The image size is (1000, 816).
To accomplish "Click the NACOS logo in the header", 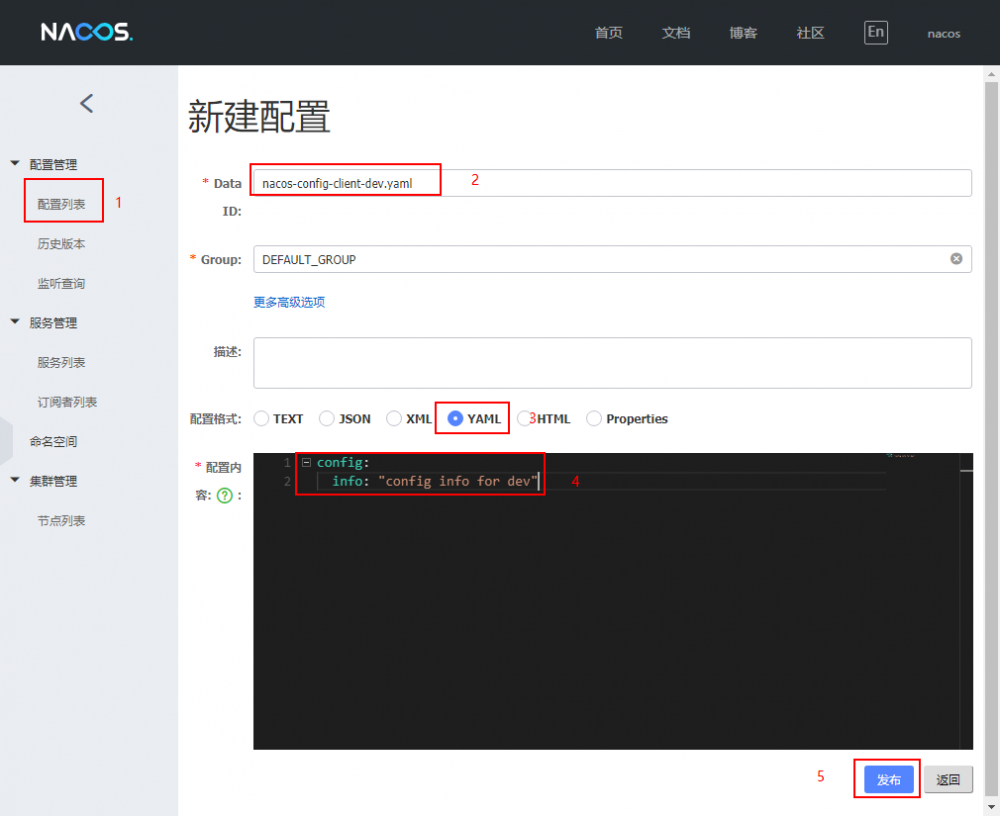I will (x=85, y=31).
